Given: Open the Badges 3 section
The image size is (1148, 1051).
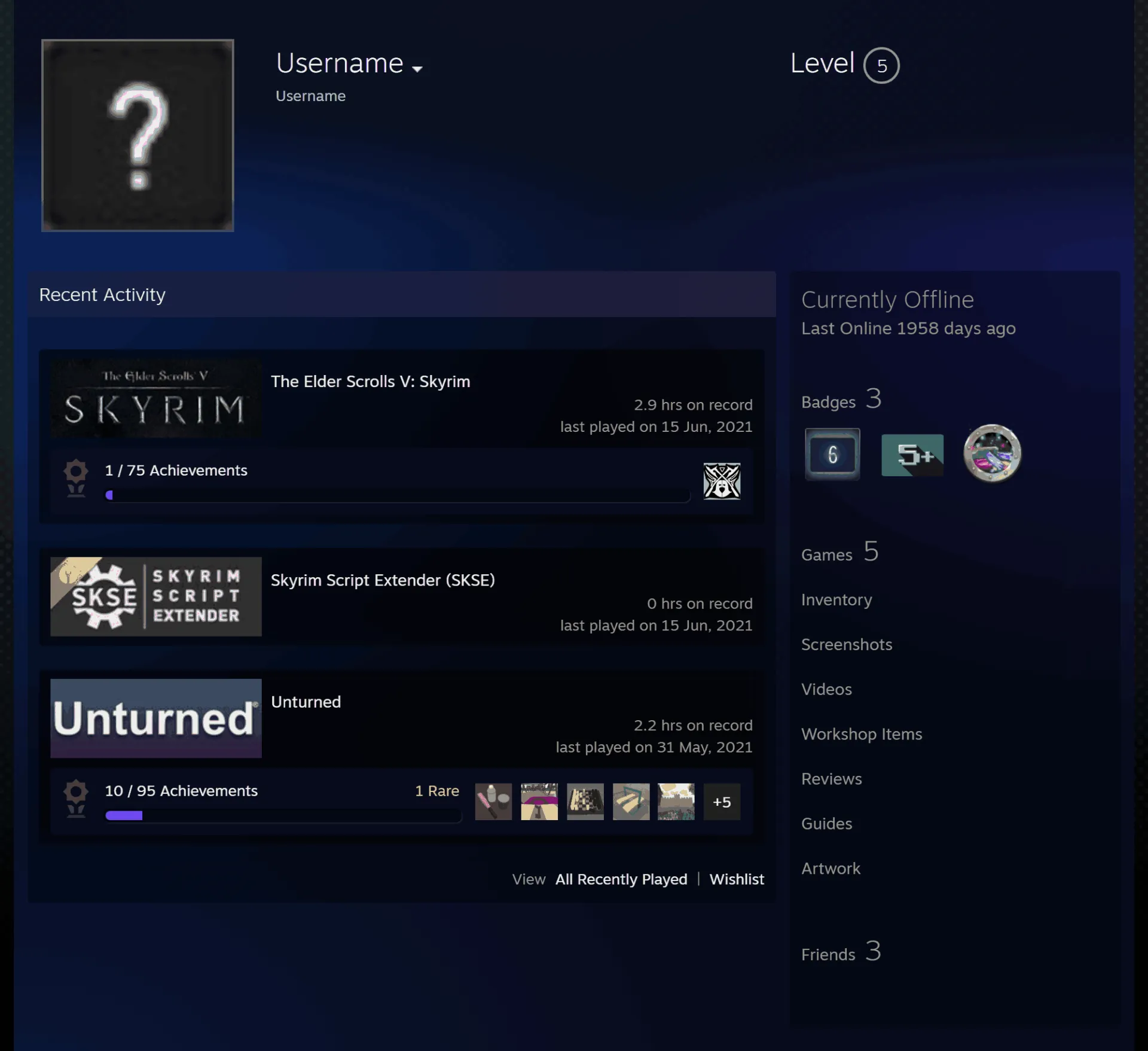Looking at the screenshot, I should pos(842,399).
